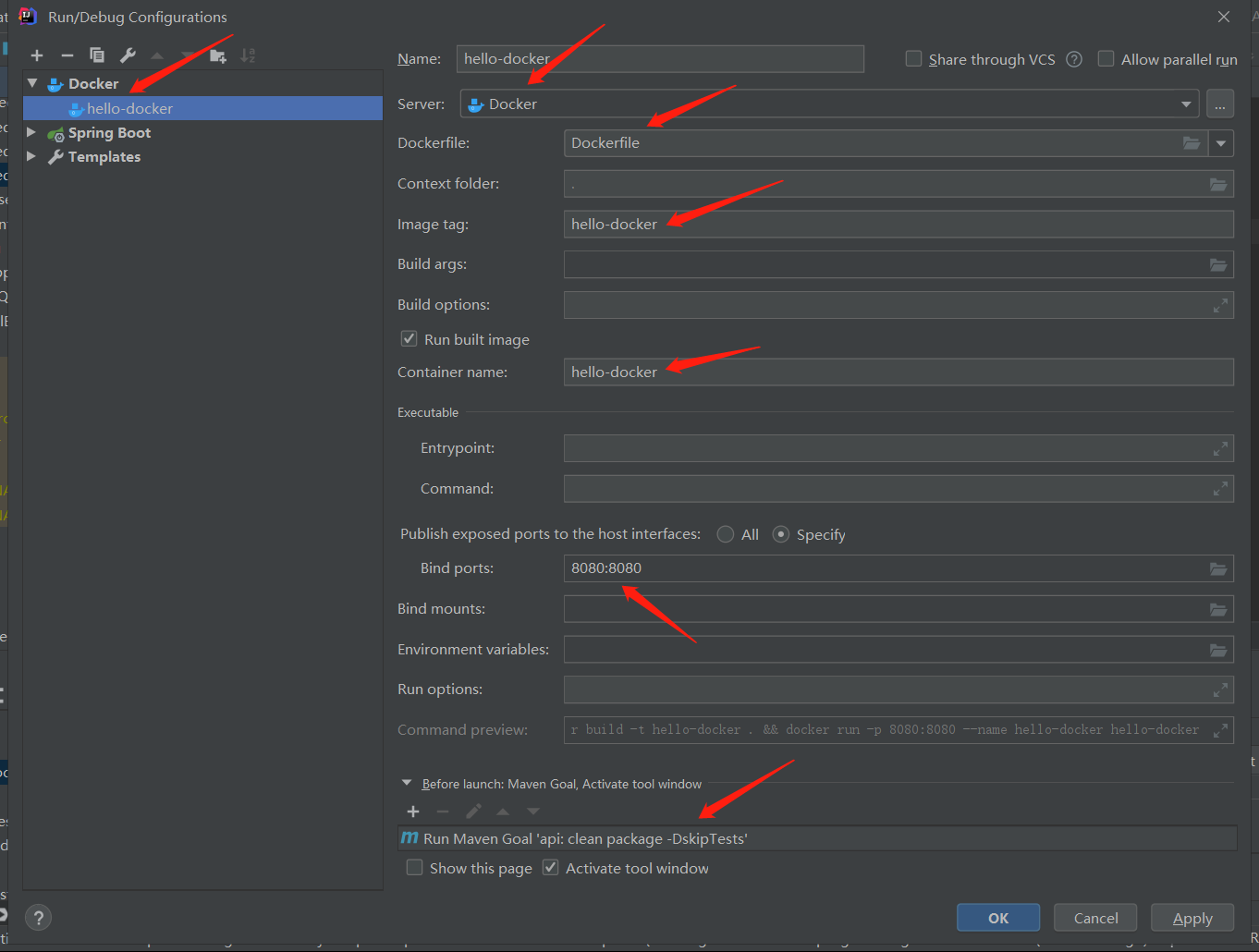
Task: Click the Spring Boot tree label
Action: coord(109,132)
